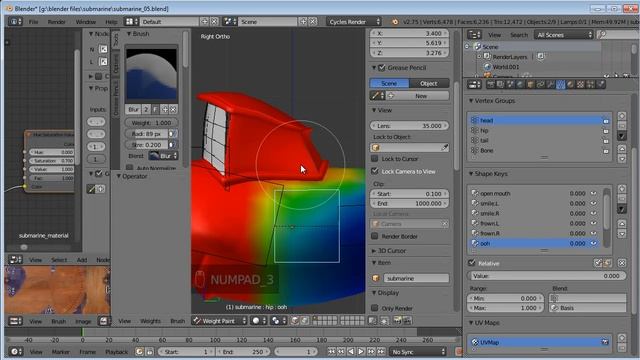Open the Render menu
Screen dimensions: 640x360
pyautogui.click(x=56, y=22)
